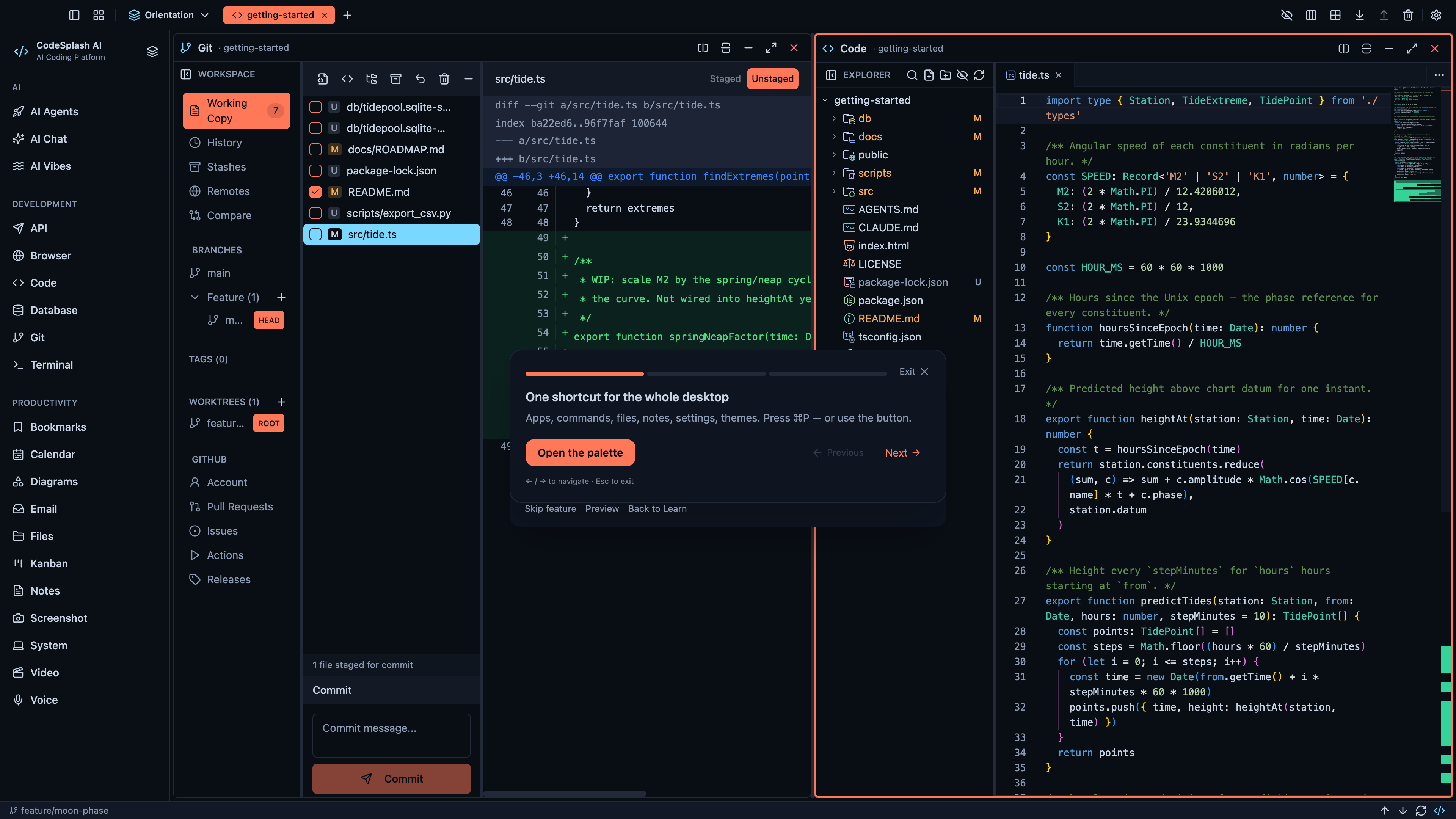Expand the db folder in Explorer

[834, 119]
